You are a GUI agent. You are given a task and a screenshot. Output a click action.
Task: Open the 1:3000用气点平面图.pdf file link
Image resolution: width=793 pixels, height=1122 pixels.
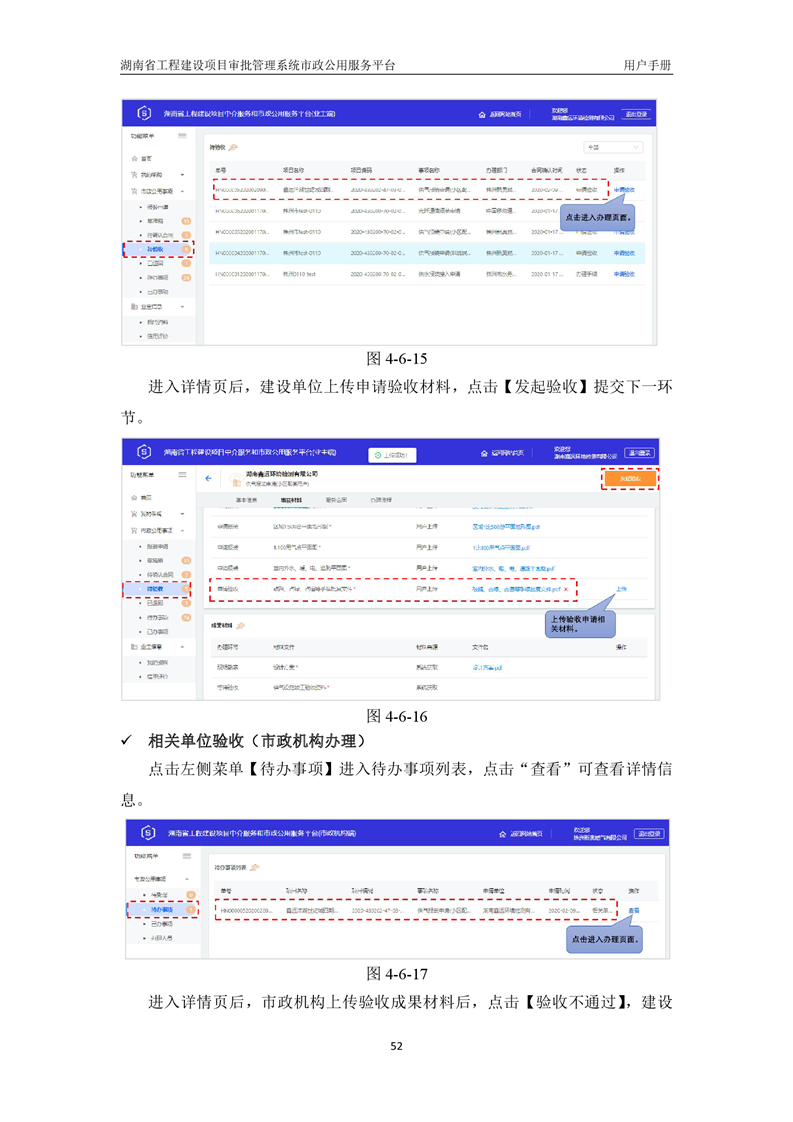(501, 547)
